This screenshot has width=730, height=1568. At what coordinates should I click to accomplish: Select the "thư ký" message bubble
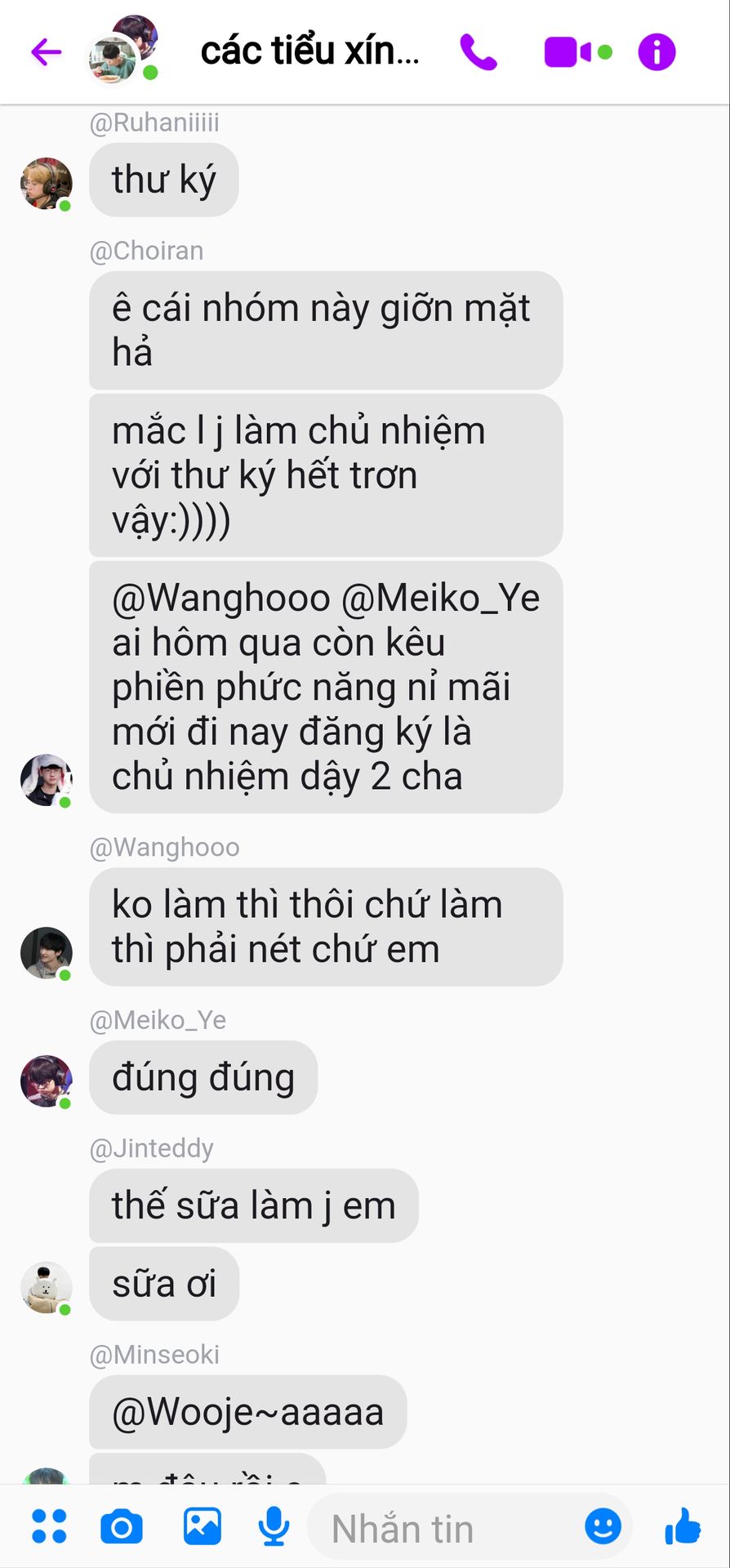tap(164, 180)
